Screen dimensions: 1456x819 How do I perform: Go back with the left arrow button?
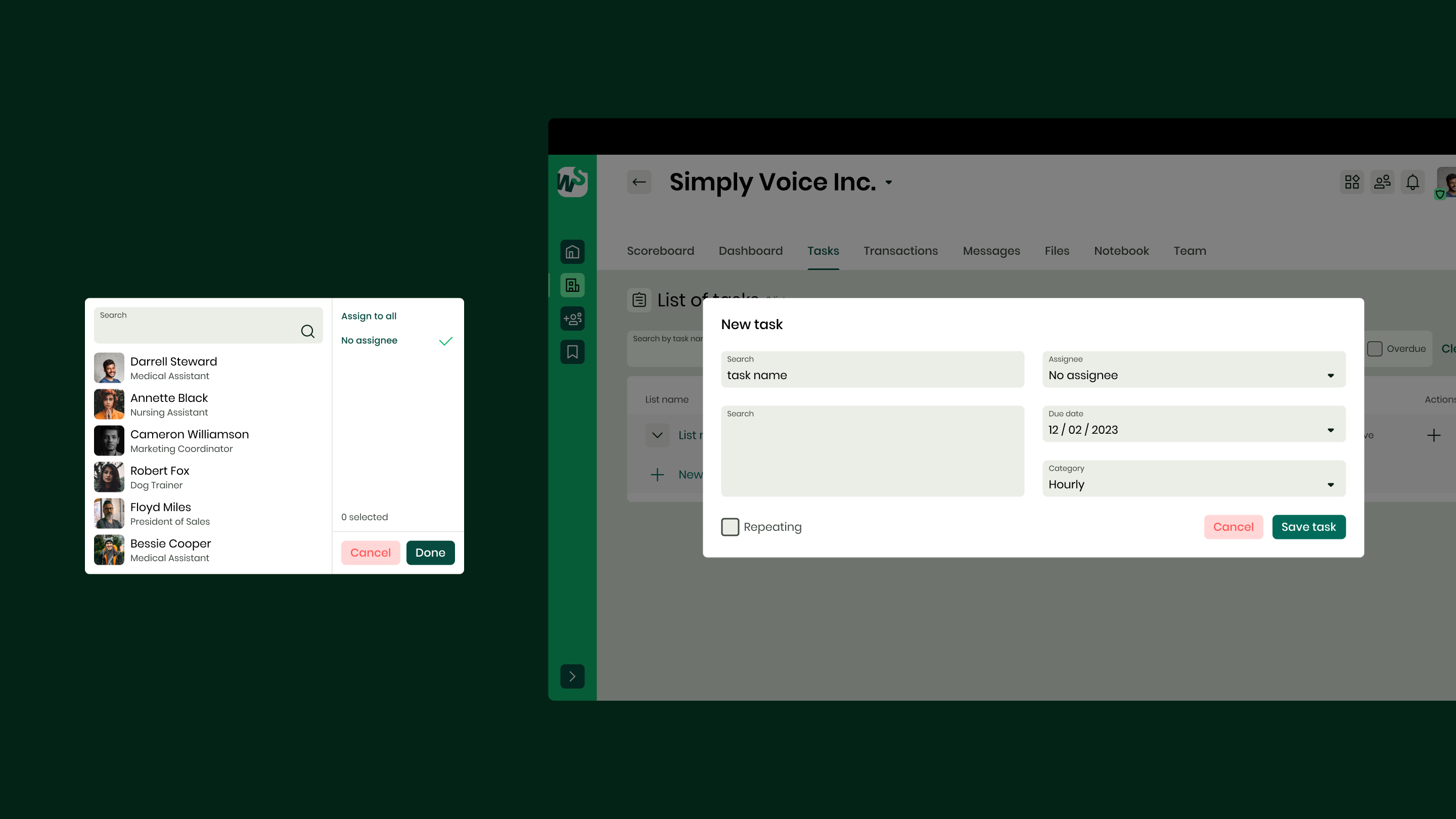tap(639, 182)
